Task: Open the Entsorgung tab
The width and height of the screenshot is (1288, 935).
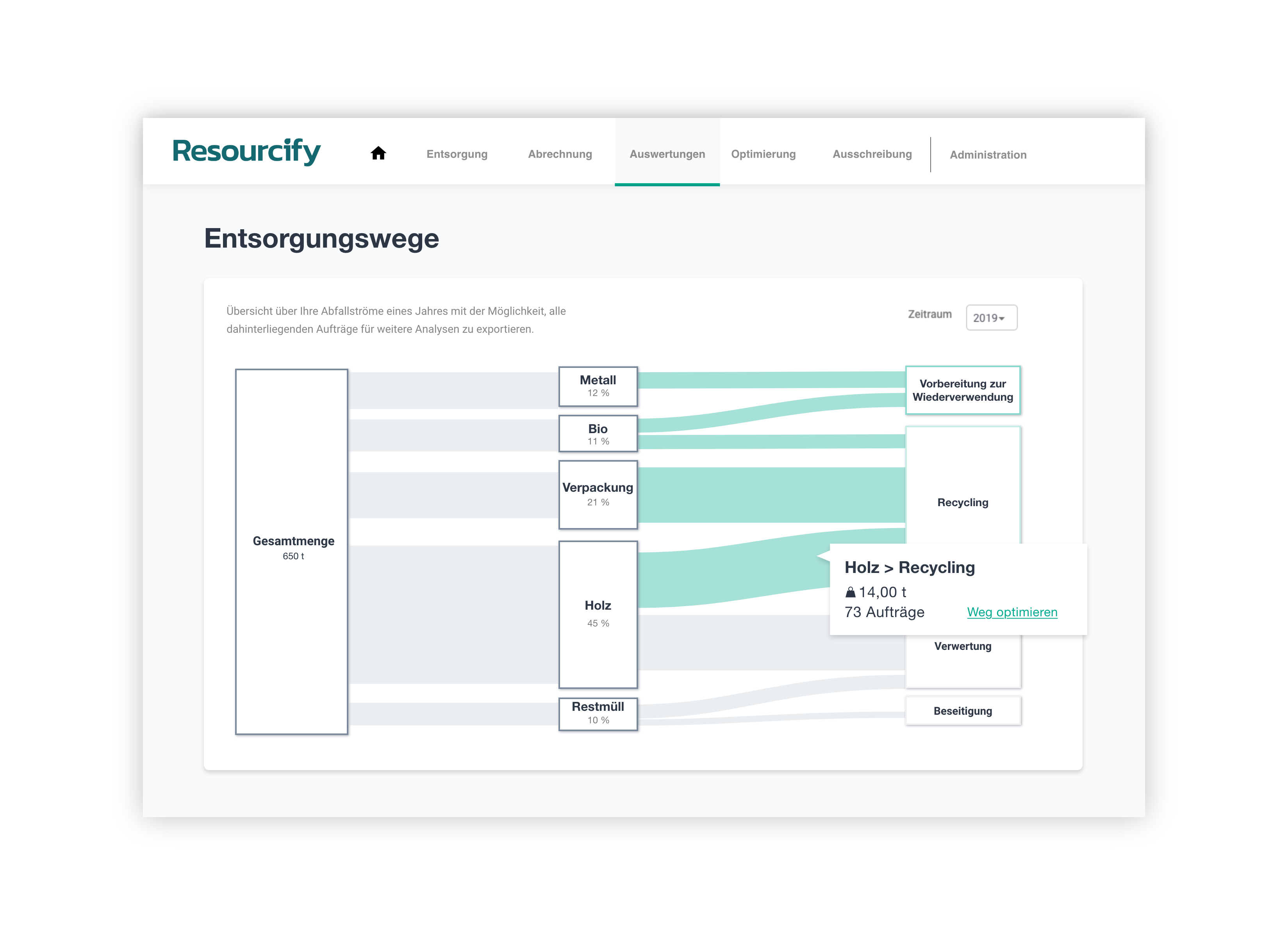Action: pos(457,154)
